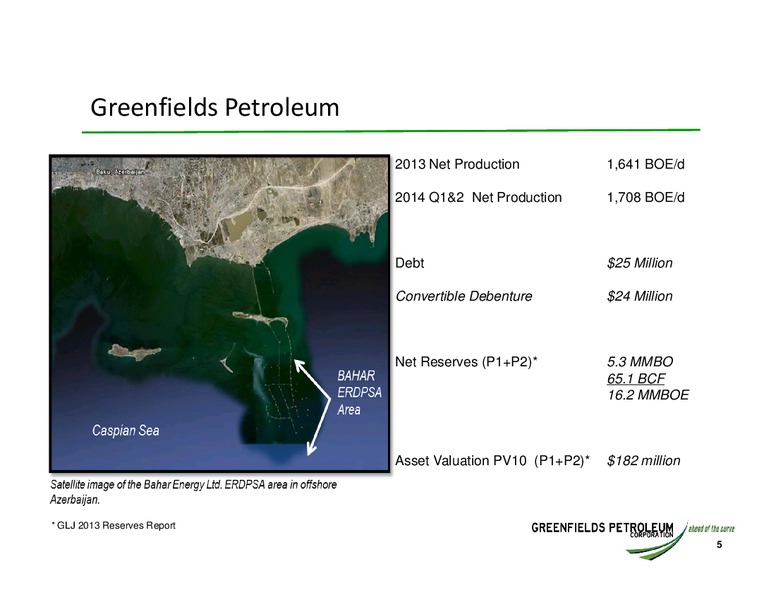Click 'Net Reserves (P1+P2)*' label

click(x=466, y=362)
